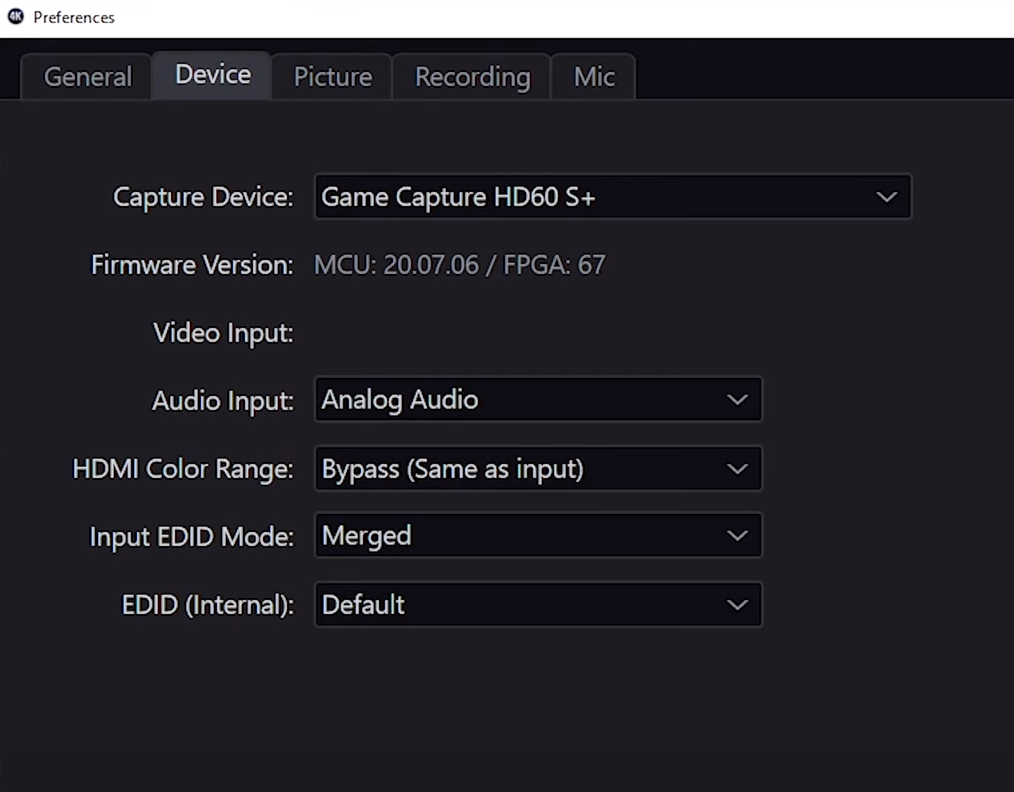Click the Audio Input label
Image resolution: width=1014 pixels, height=792 pixels.
222,401
